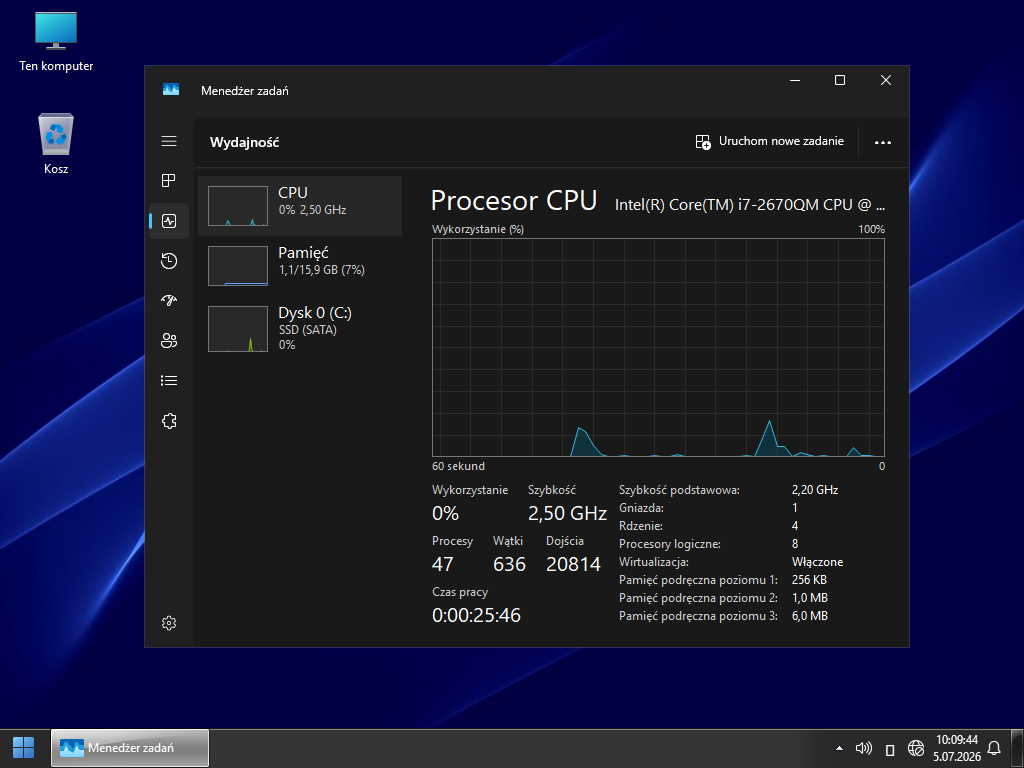
Task: Open the Ten komputer desktop icon
Action: pyautogui.click(x=56, y=42)
